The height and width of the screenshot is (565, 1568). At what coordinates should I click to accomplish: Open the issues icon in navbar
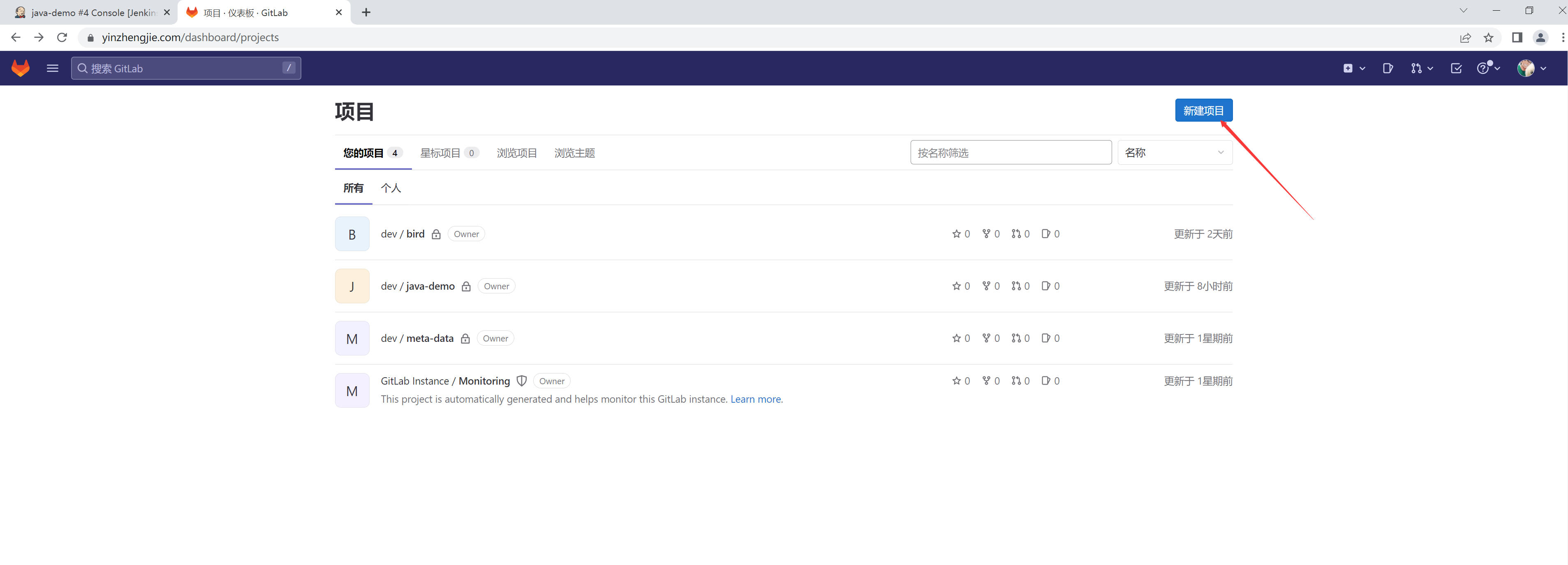[1387, 68]
